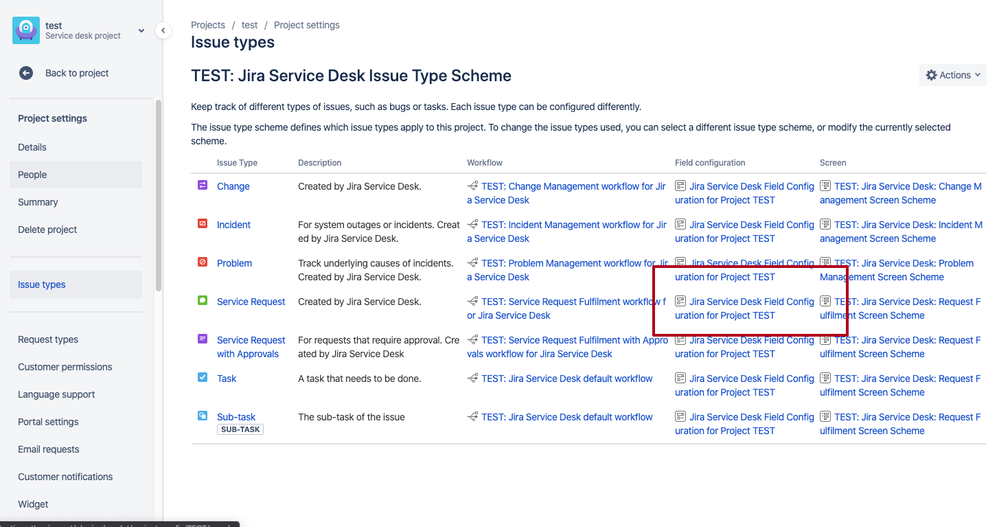Image resolution: width=999 pixels, height=527 pixels.
Task: Open the project switcher chevron
Action: (x=141, y=31)
